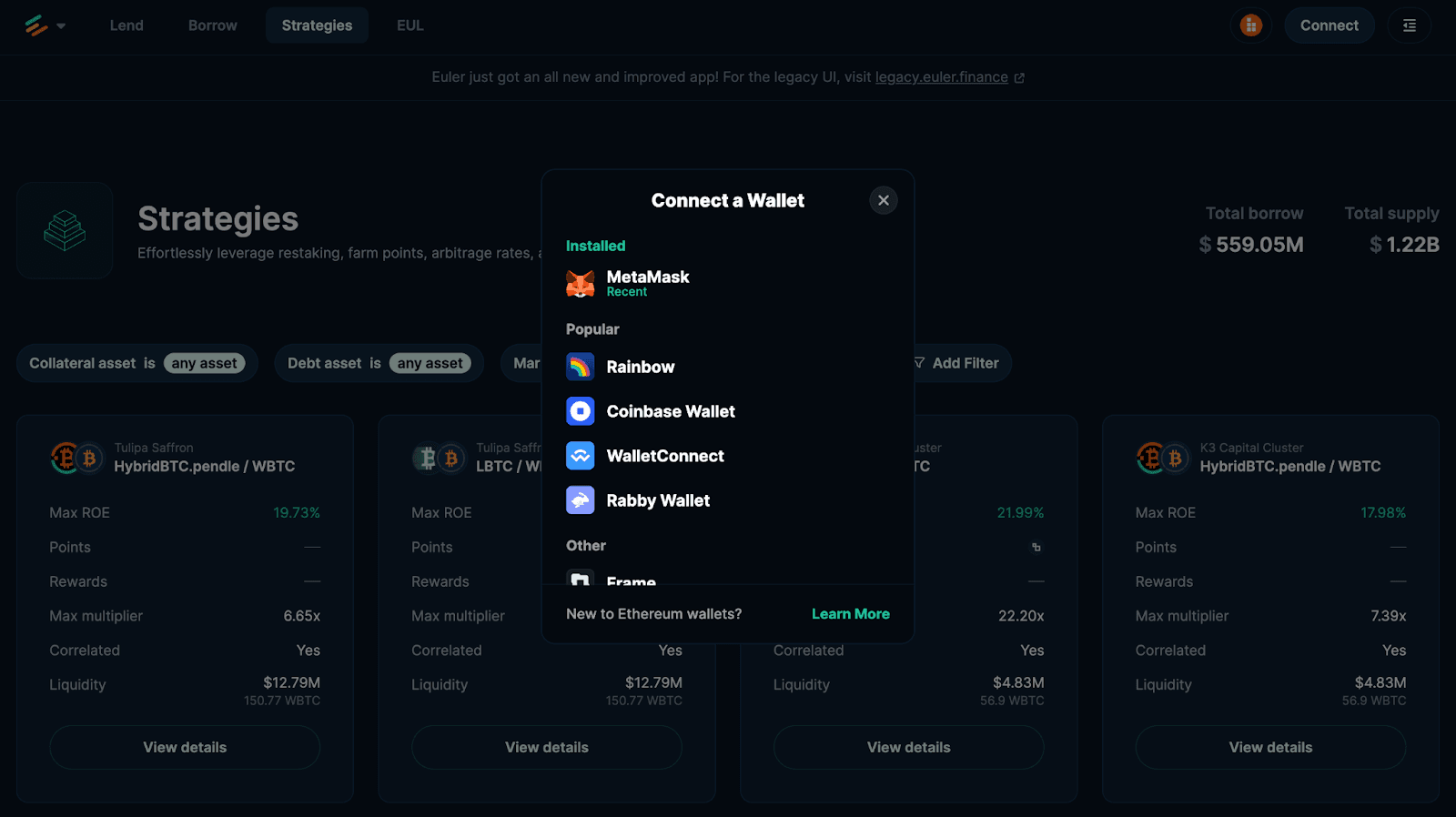
Task: Go to the Borrow tab
Action: (x=212, y=25)
